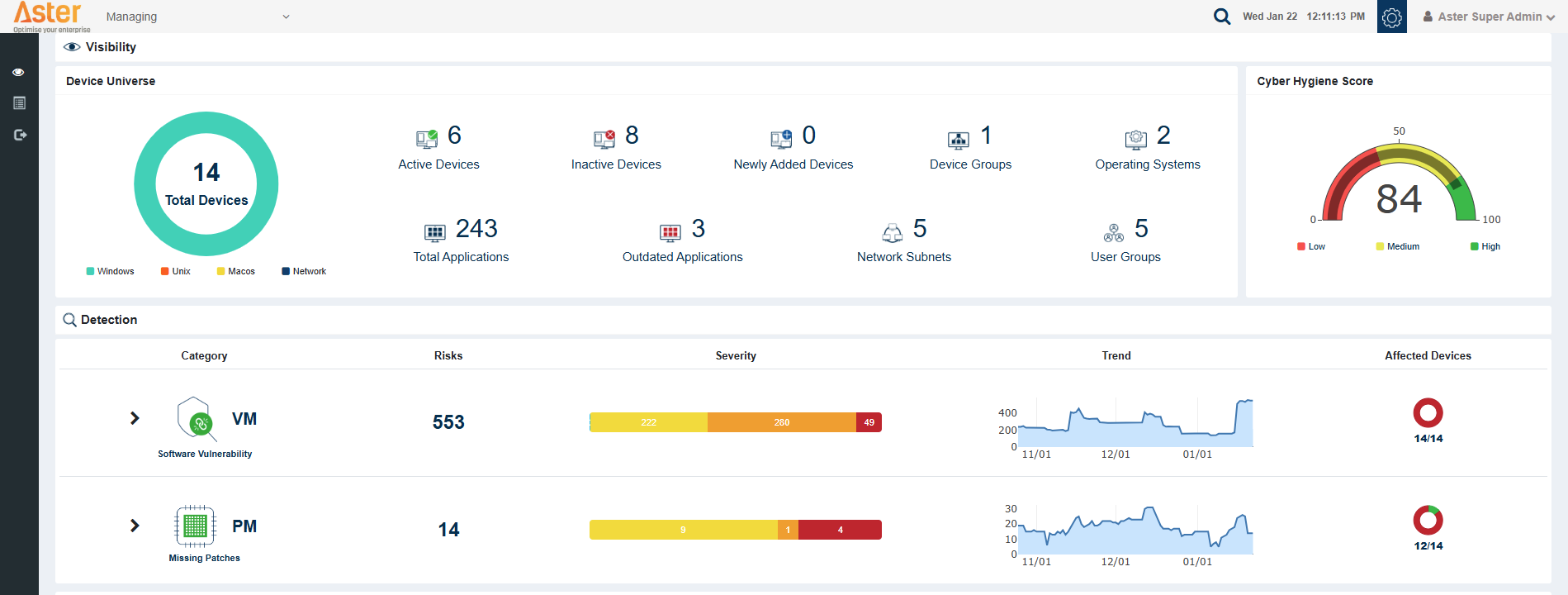Click the sidebar eye visibility icon
Image resolution: width=1568 pixels, height=595 pixels.
pos(19,73)
